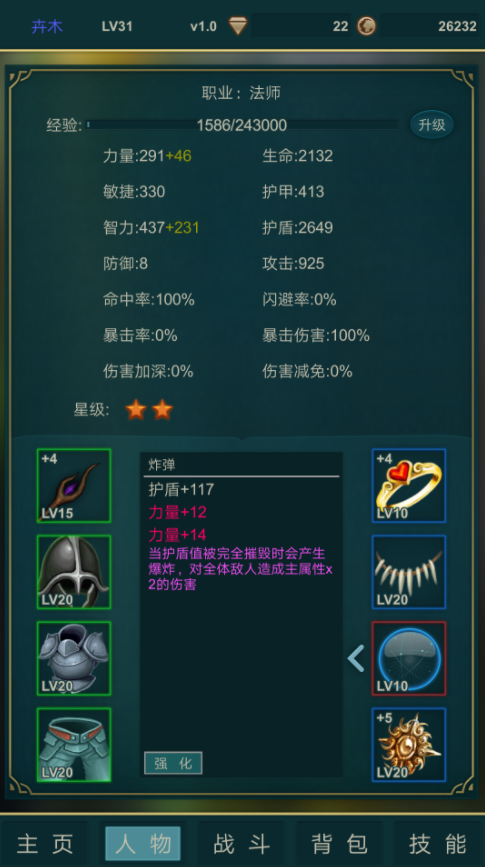Image resolution: width=485 pixels, height=867 pixels.
Task: Select the LV15 staff weapon slot
Action: point(74,485)
